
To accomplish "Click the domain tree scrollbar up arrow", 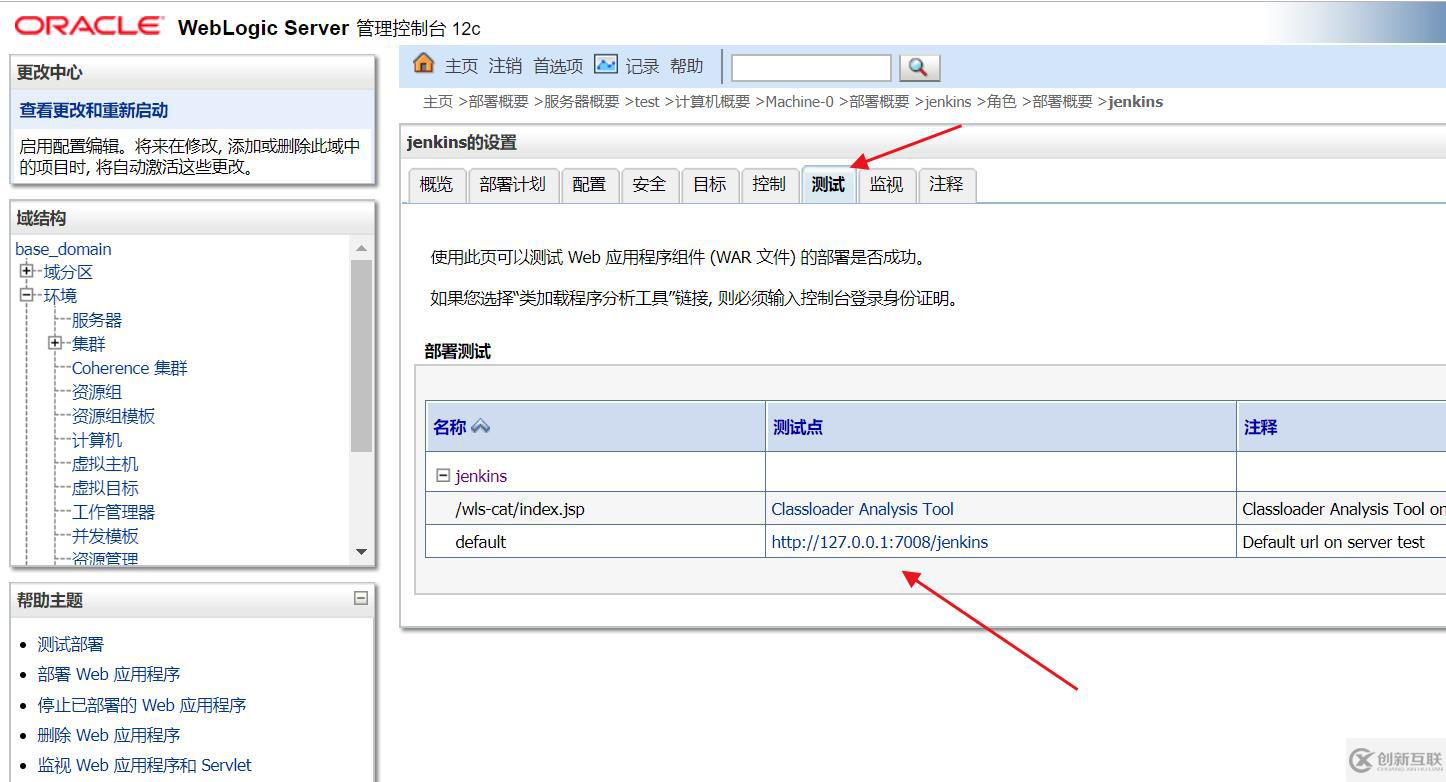I will pyautogui.click(x=362, y=248).
